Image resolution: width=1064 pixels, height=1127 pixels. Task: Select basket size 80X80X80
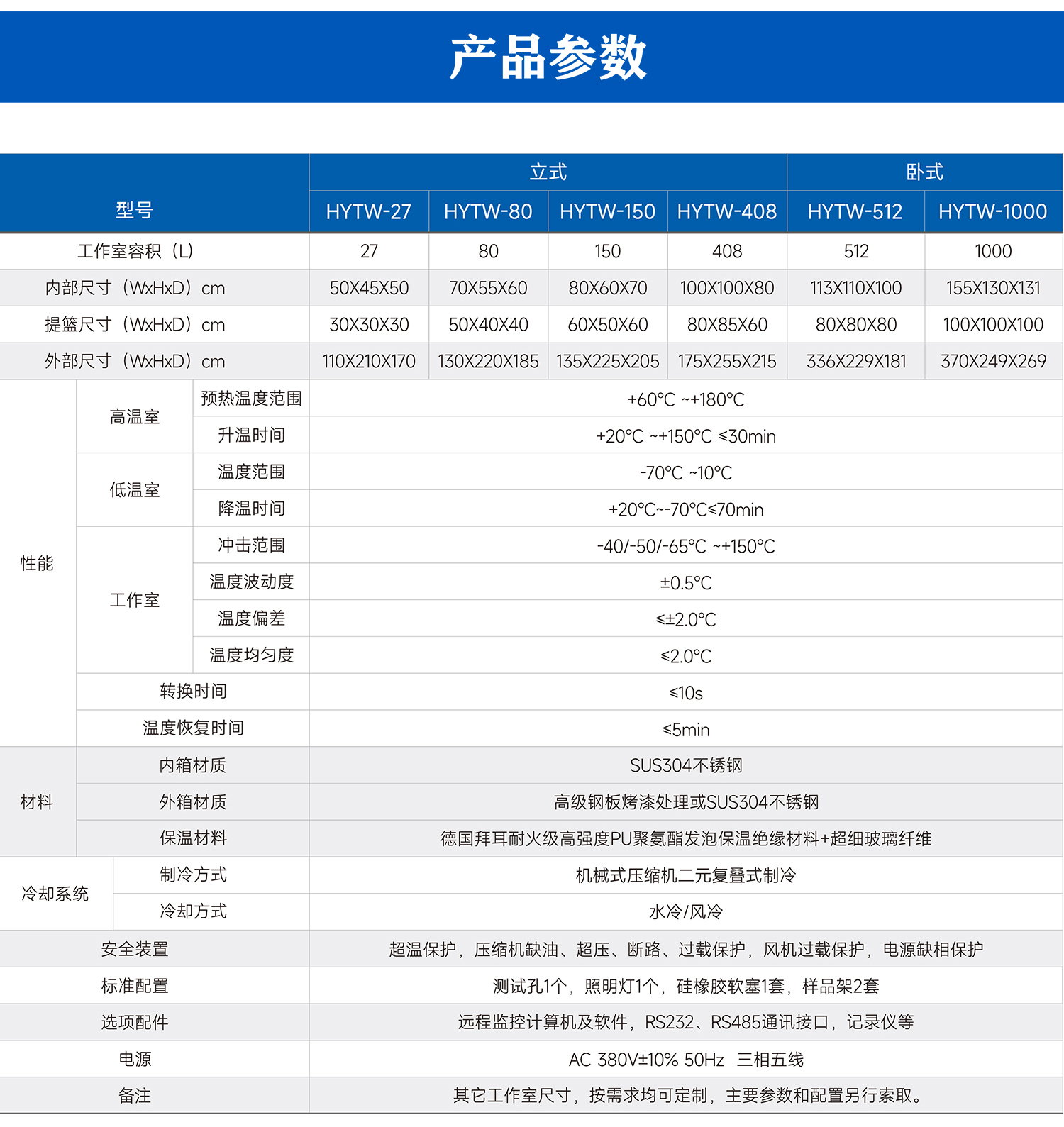point(856,325)
